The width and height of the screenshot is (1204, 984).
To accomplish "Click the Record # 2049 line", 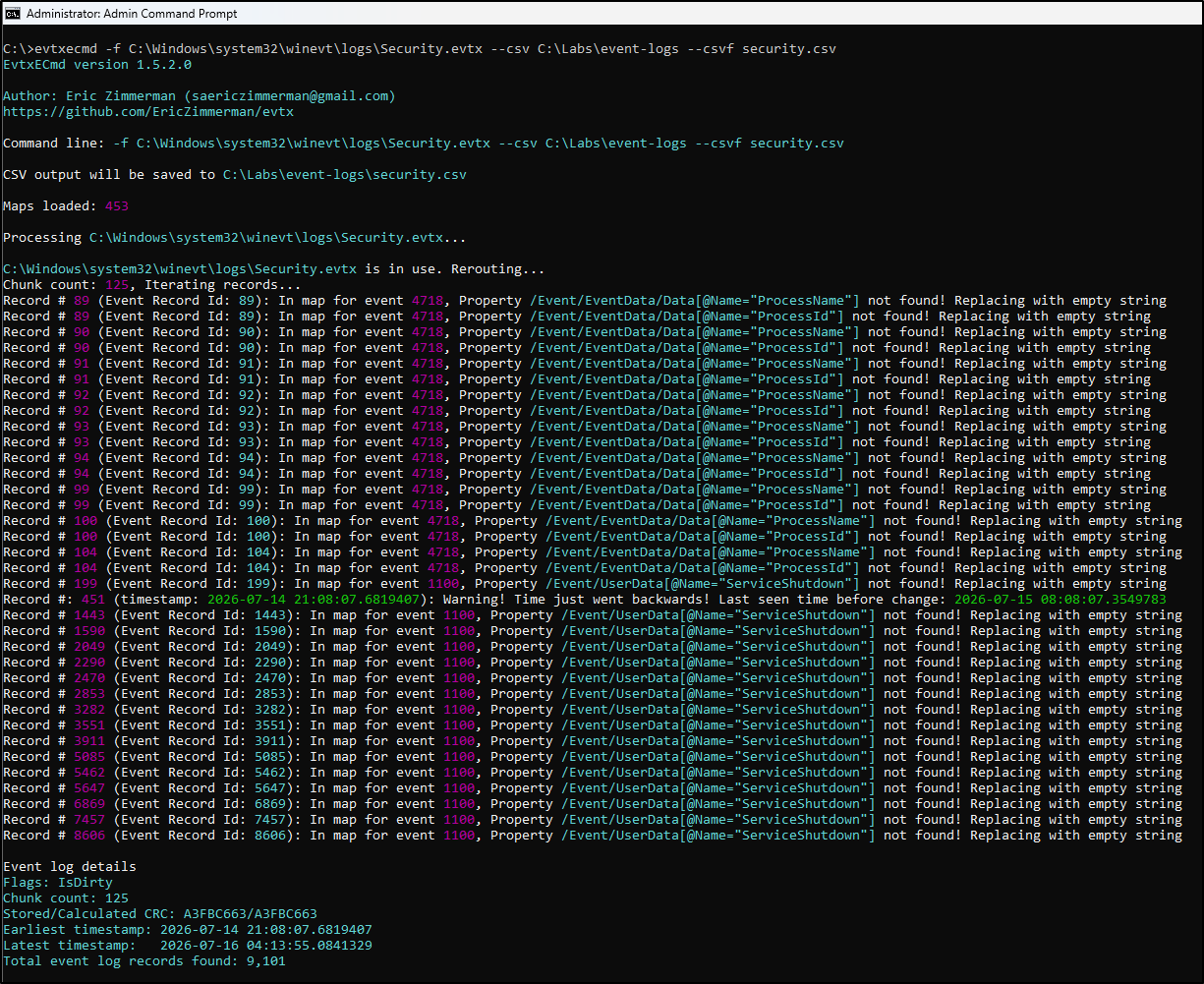I will [x=593, y=647].
